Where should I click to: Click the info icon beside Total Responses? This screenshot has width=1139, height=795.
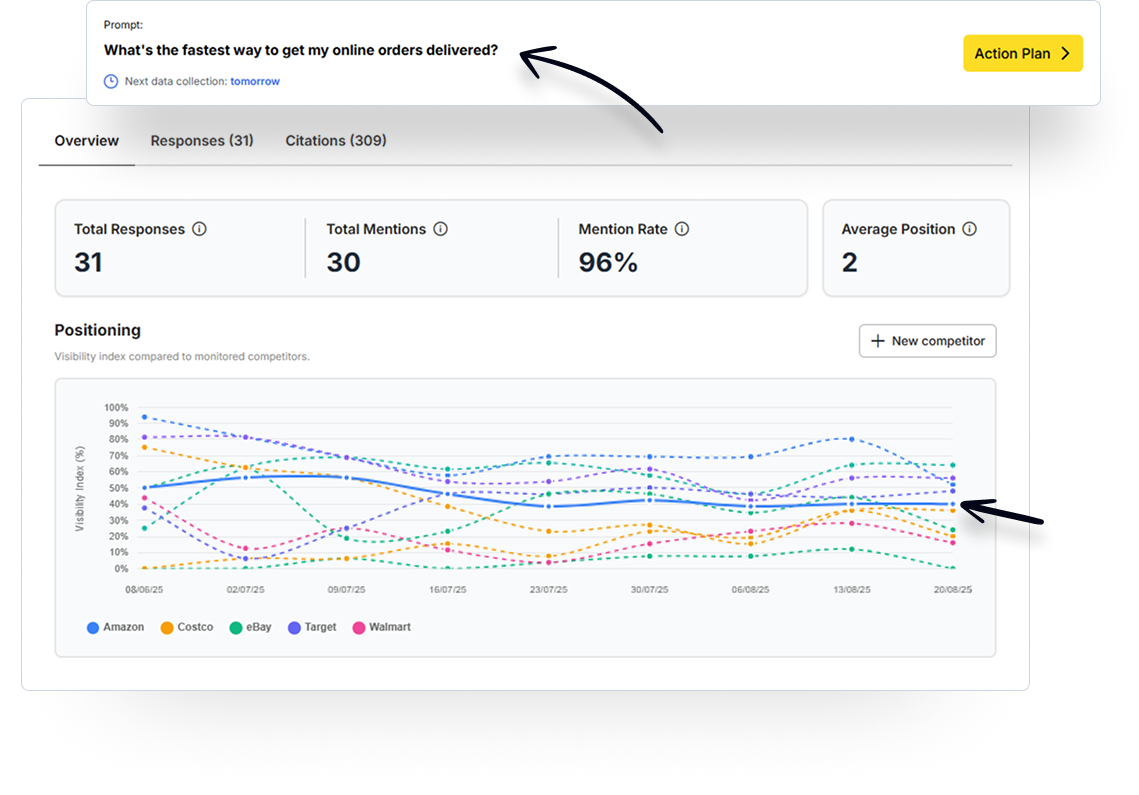click(x=199, y=229)
